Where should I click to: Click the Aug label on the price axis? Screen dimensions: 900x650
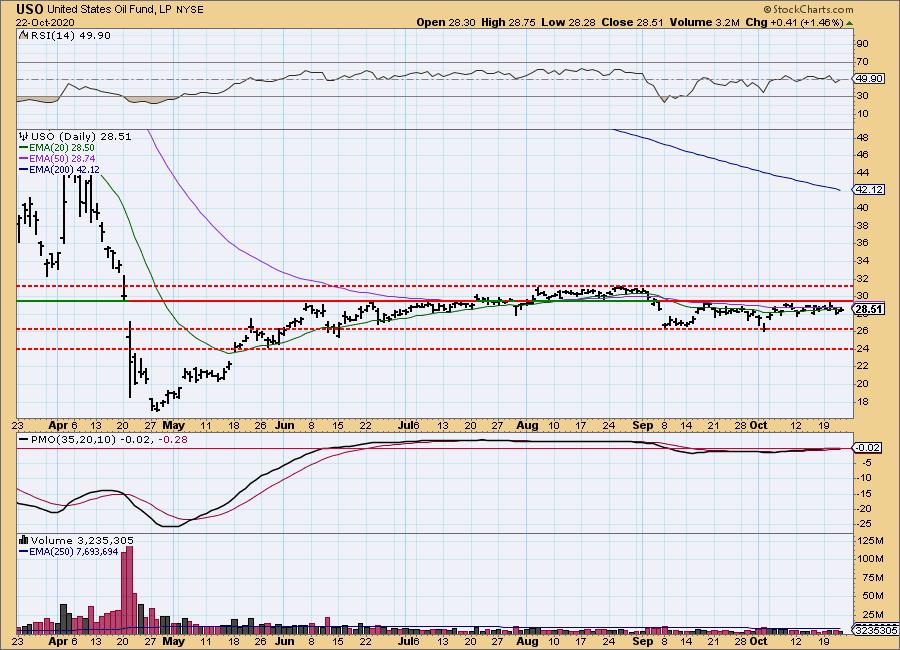(527, 425)
